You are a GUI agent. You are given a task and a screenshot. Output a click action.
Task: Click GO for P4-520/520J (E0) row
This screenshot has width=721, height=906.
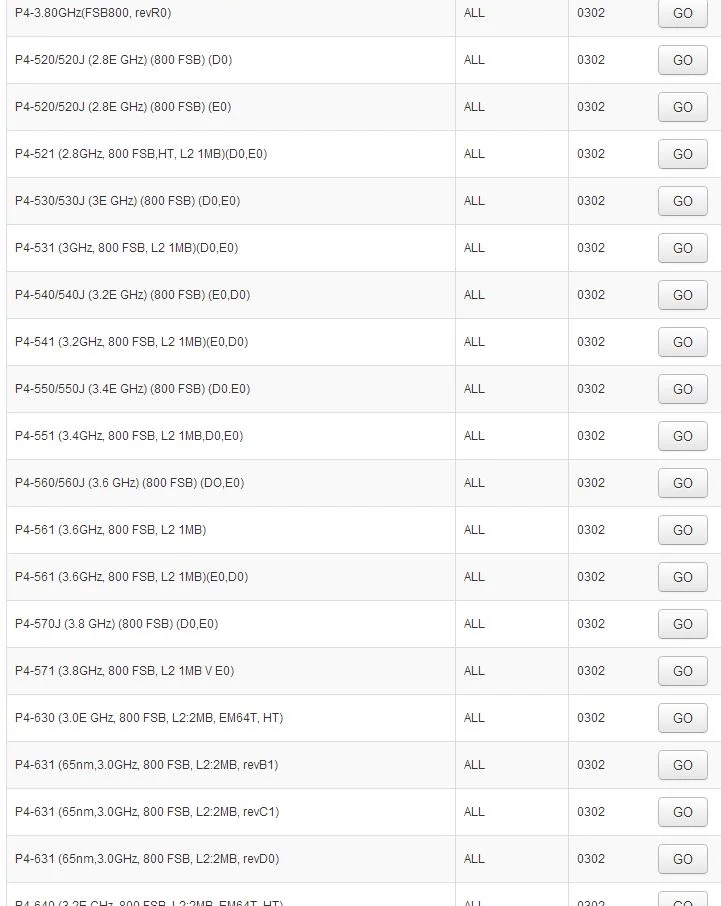coord(682,107)
